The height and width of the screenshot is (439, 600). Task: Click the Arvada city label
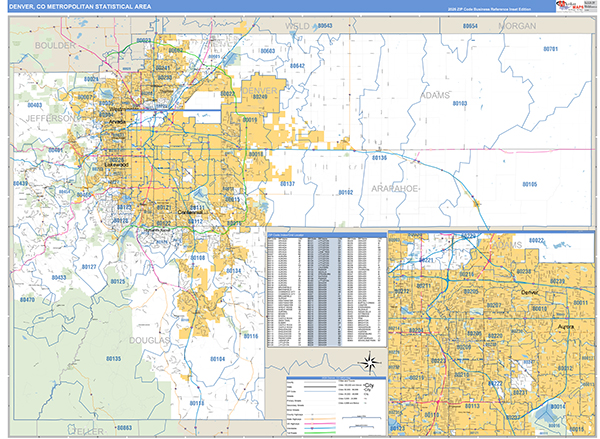[117, 122]
